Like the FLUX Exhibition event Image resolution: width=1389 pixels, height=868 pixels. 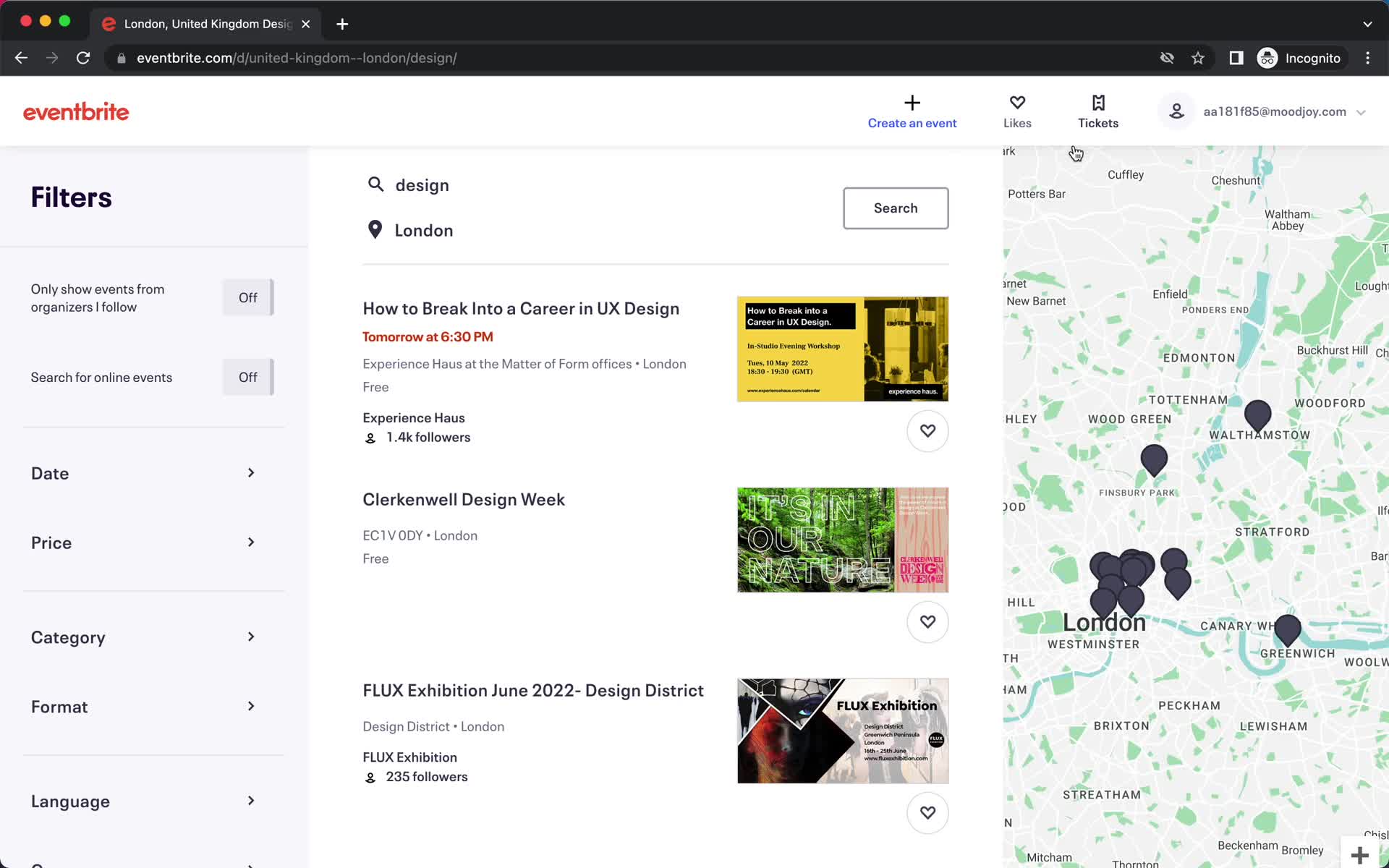tap(927, 813)
